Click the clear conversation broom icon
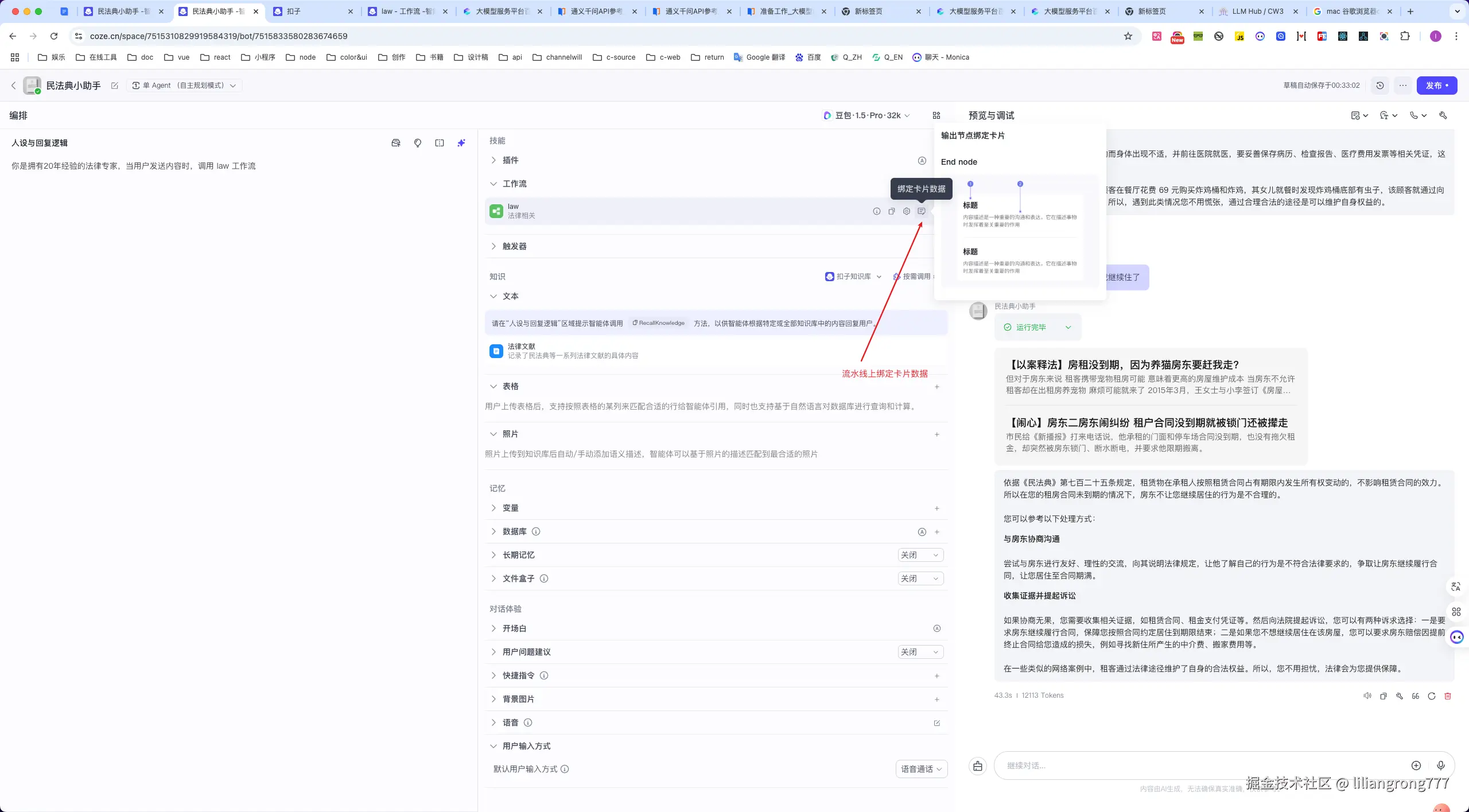Image resolution: width=1469 pixels, height=812 pixels. 978,766
